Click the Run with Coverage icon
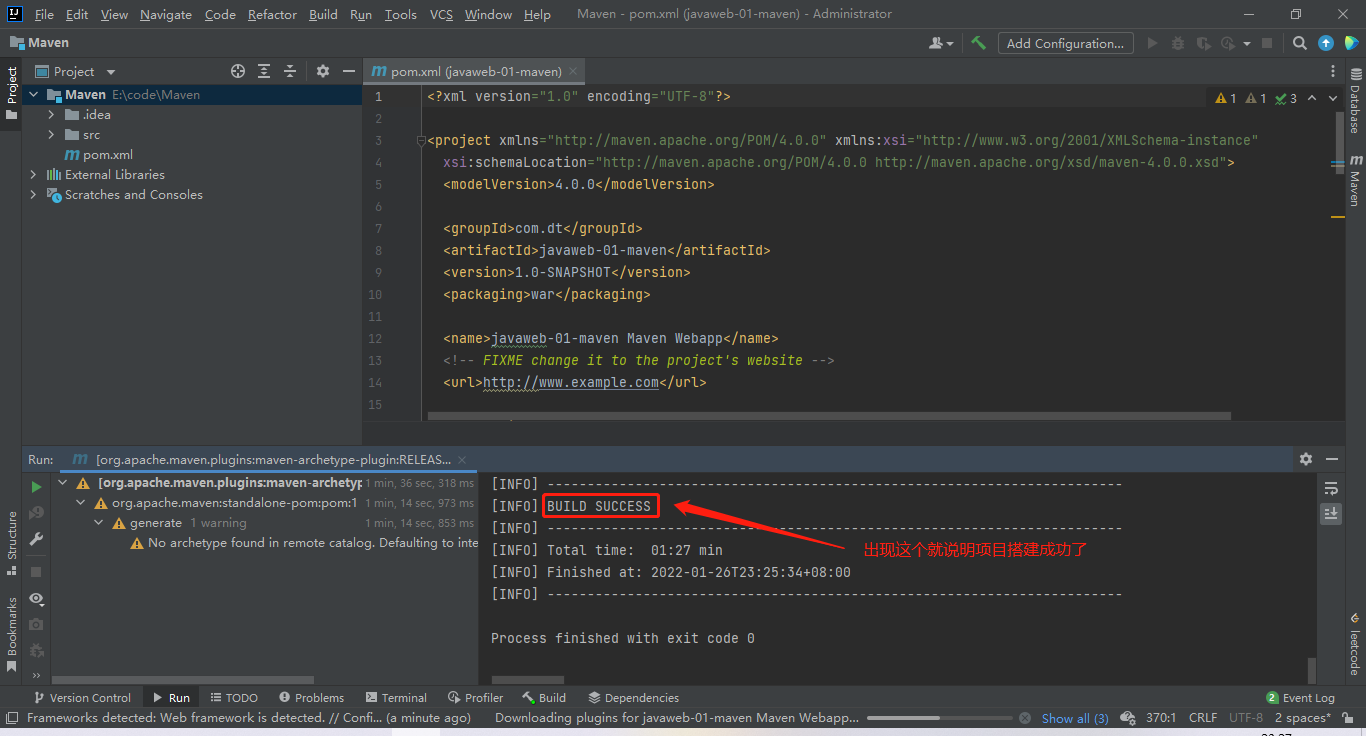The height and width of the screenshot is (736, 1366). (x=1202, y=43)
